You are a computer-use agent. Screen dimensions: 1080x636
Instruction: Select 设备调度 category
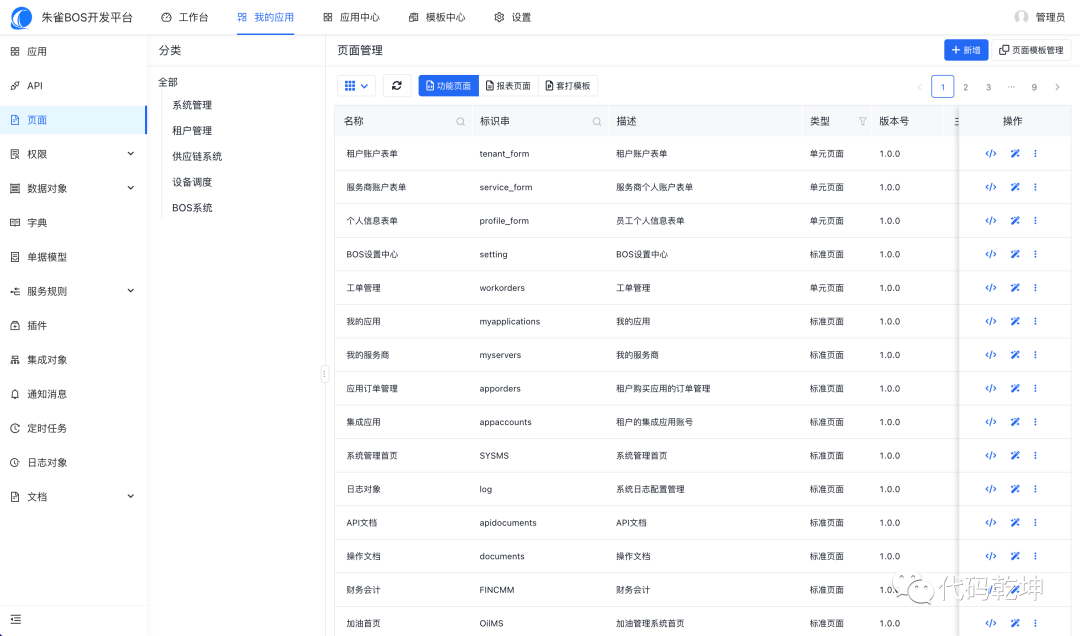[x=192, y=182]
